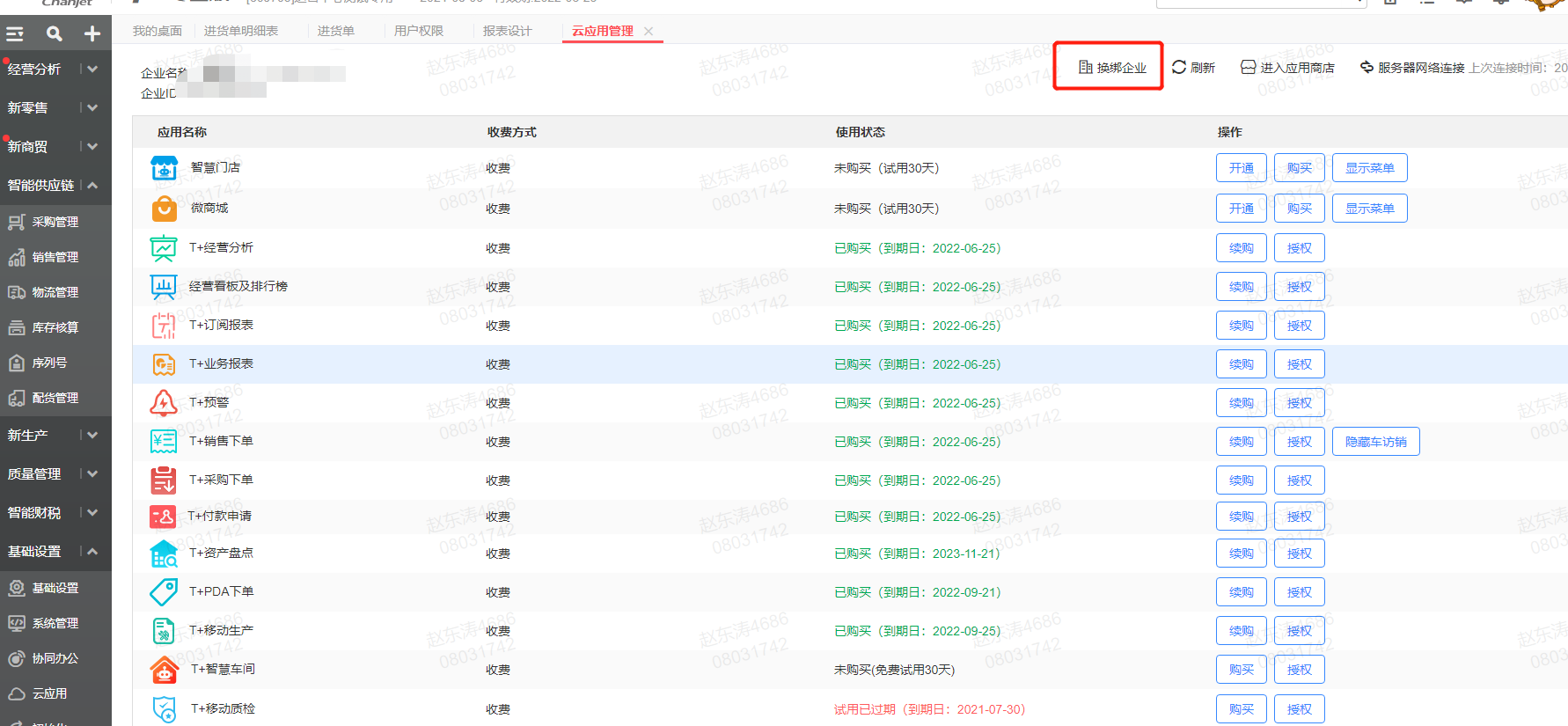This screenshot has width=1568, height=726.
Task: Switch to the 进货单 tab
Action: [x=336, y=31]
